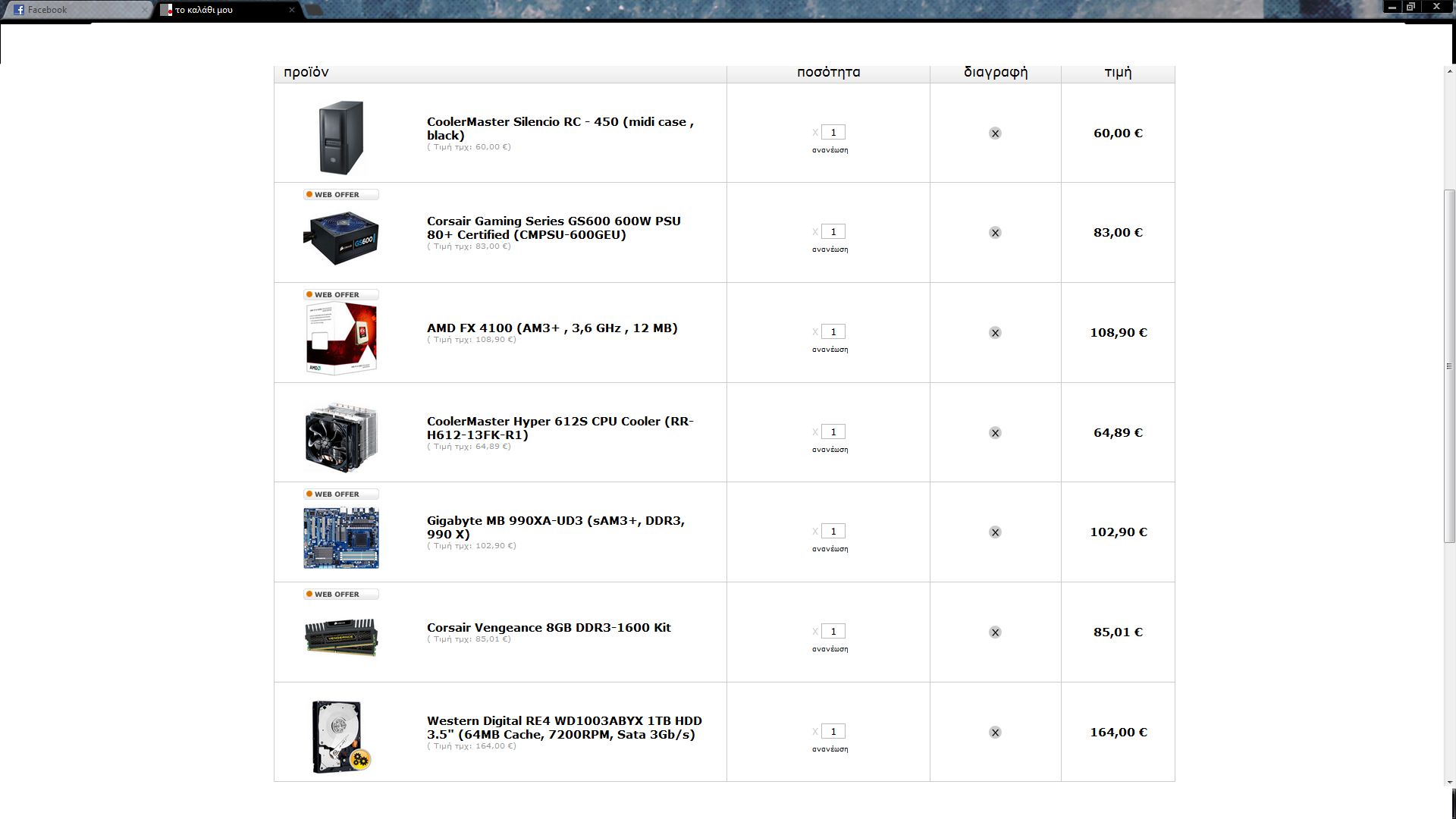Click WEB OFFER badge above Corsair Vengeance
The height and width of the screenshot is (819, 1456).
tap(341, 595)
